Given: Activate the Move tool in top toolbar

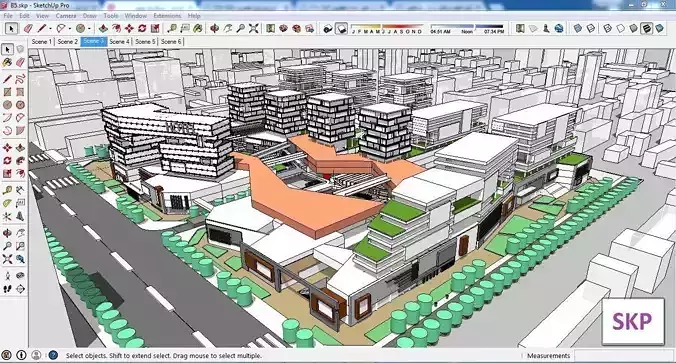Looking at the screenshot, I should pos(129,28).
